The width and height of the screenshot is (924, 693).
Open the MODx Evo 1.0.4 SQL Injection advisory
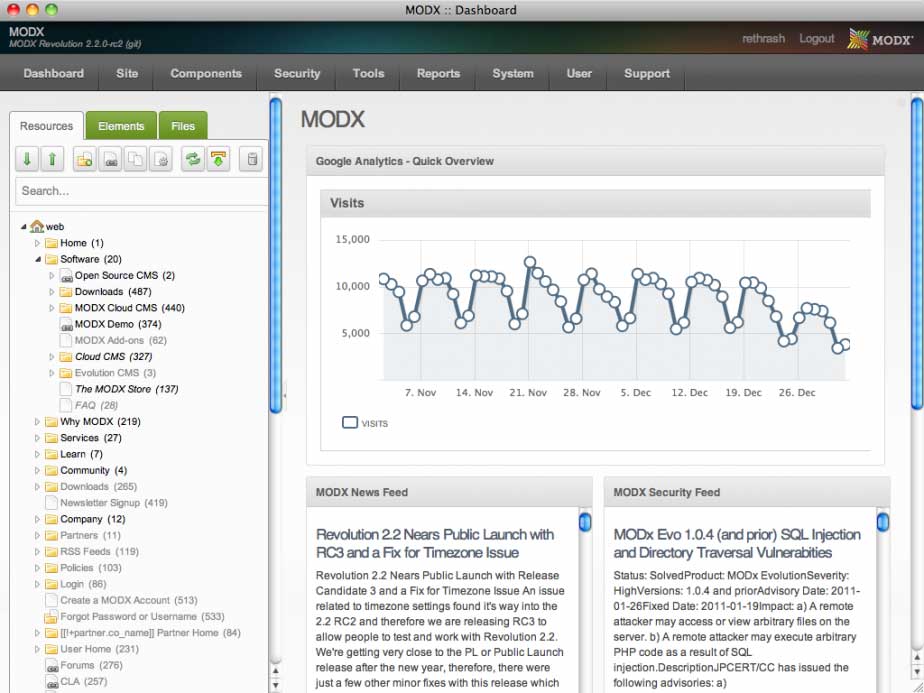737,543
